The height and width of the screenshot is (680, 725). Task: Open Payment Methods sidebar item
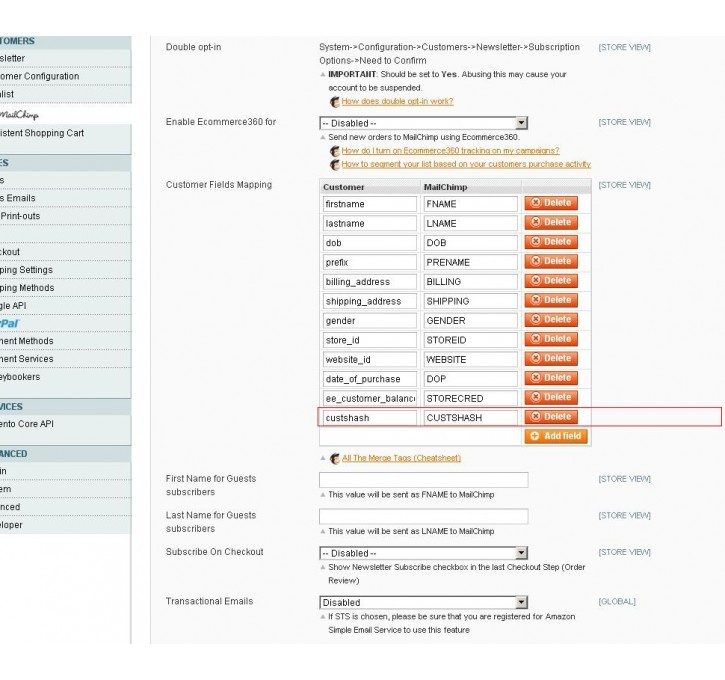(x=65, y=341)
